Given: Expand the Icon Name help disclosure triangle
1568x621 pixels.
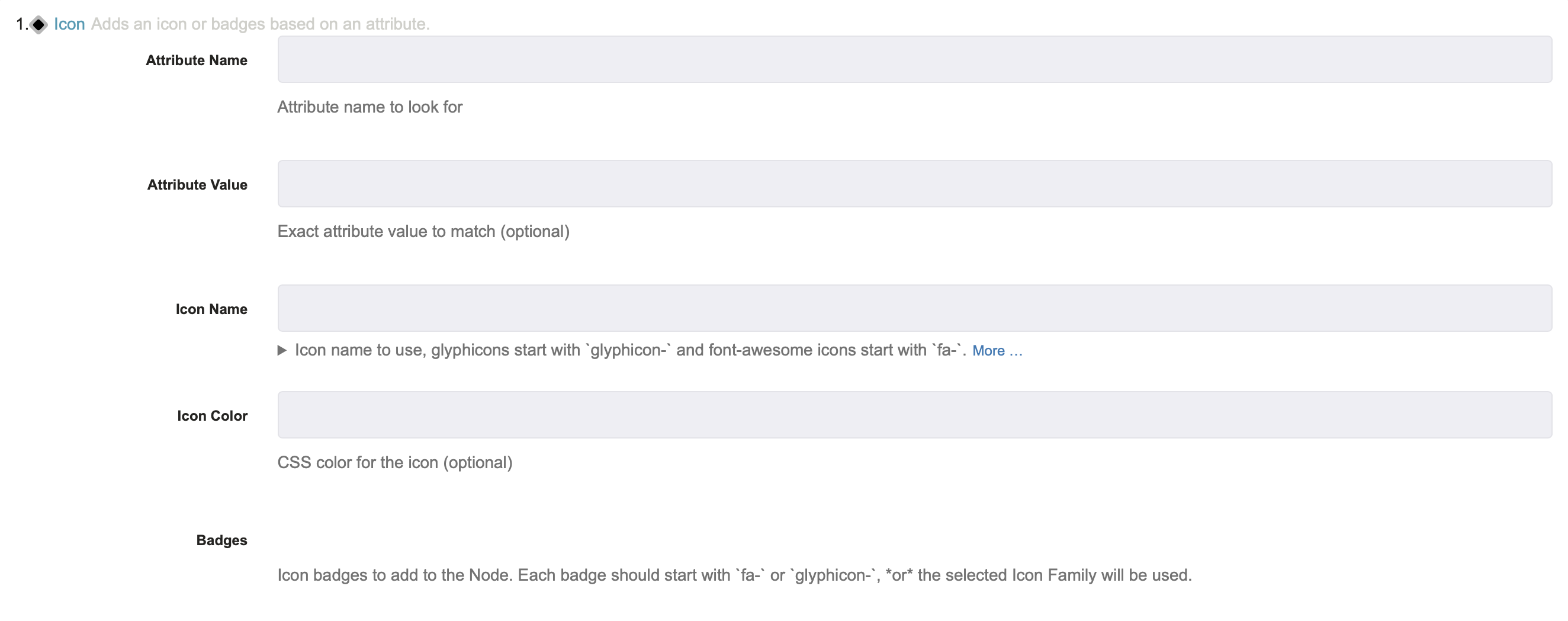Looking at the screenshot, I should coord(282,350).
